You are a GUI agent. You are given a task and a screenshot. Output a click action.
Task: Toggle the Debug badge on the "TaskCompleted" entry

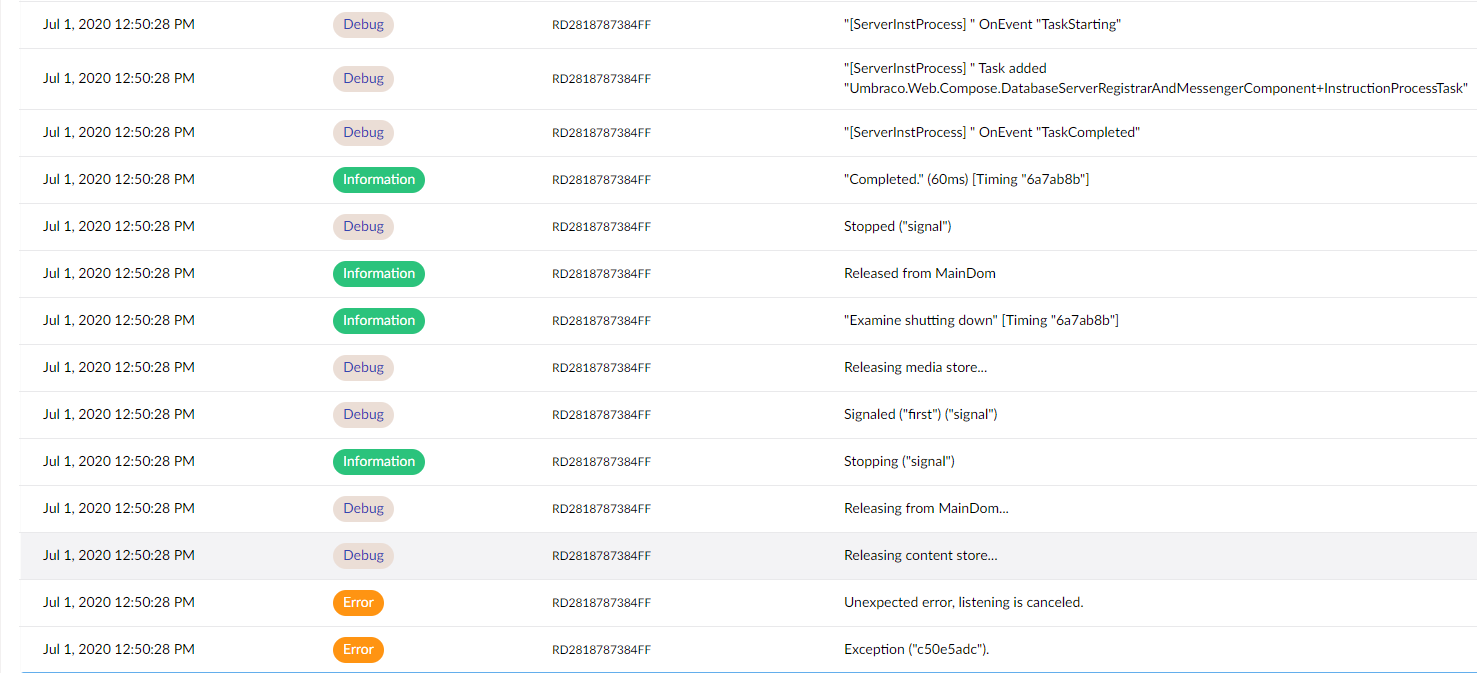click(x=363, y=132)
